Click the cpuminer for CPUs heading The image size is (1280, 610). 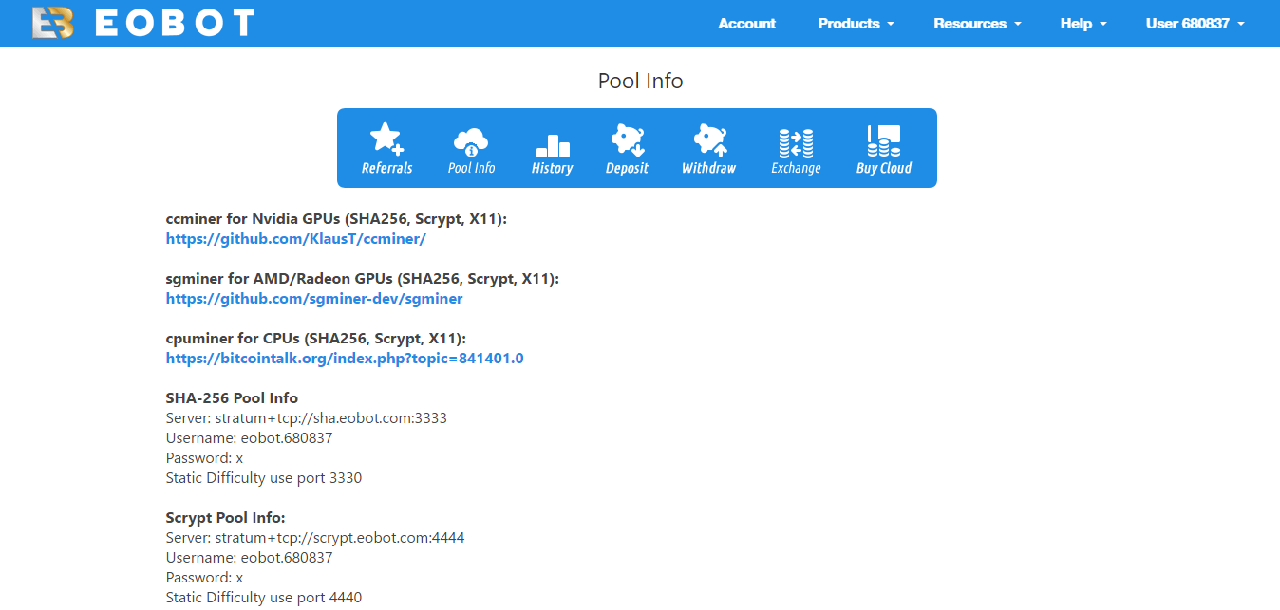(316, 339)
